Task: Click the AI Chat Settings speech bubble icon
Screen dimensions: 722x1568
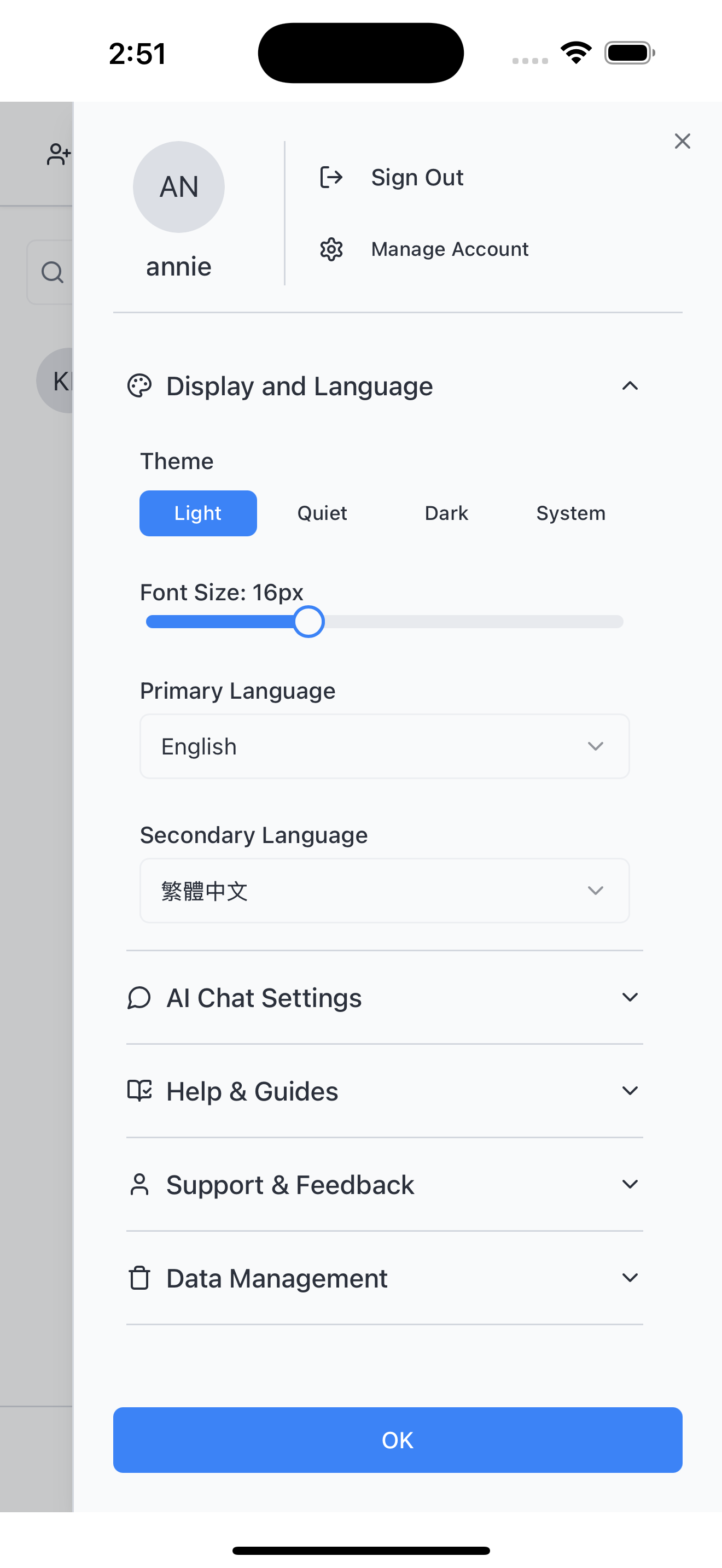Action: click(x=139, y=998)
